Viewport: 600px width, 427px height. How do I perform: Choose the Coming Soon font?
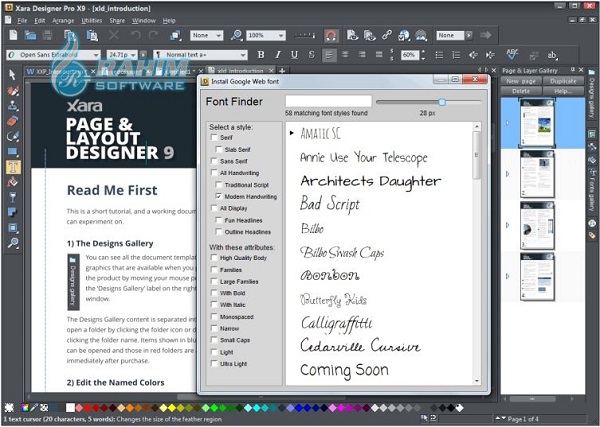point(344,370)
